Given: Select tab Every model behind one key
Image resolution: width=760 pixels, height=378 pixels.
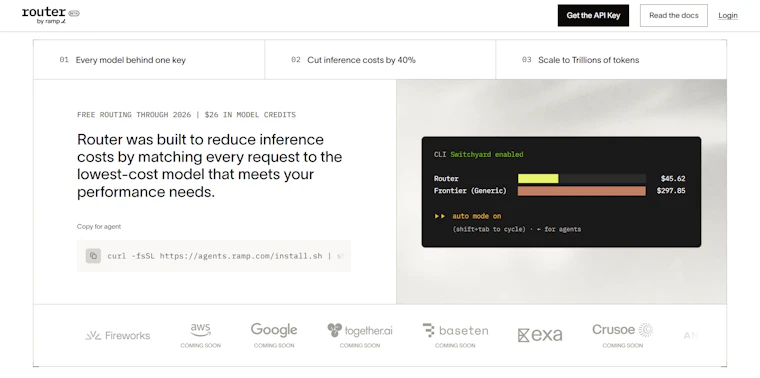Looking at the screenshot, I should [149, 60].
